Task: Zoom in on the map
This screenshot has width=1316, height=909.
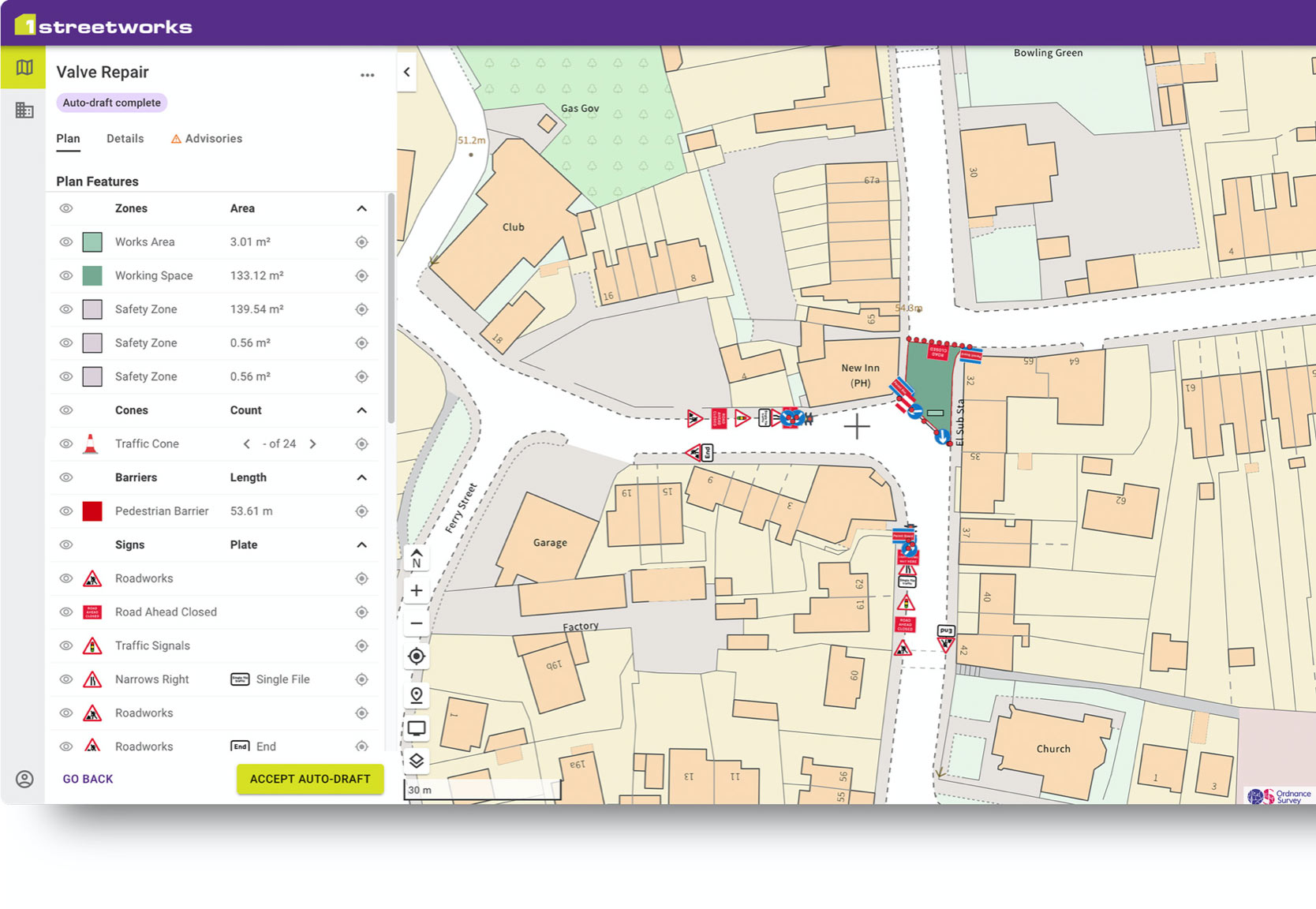Action: point(417,590)
